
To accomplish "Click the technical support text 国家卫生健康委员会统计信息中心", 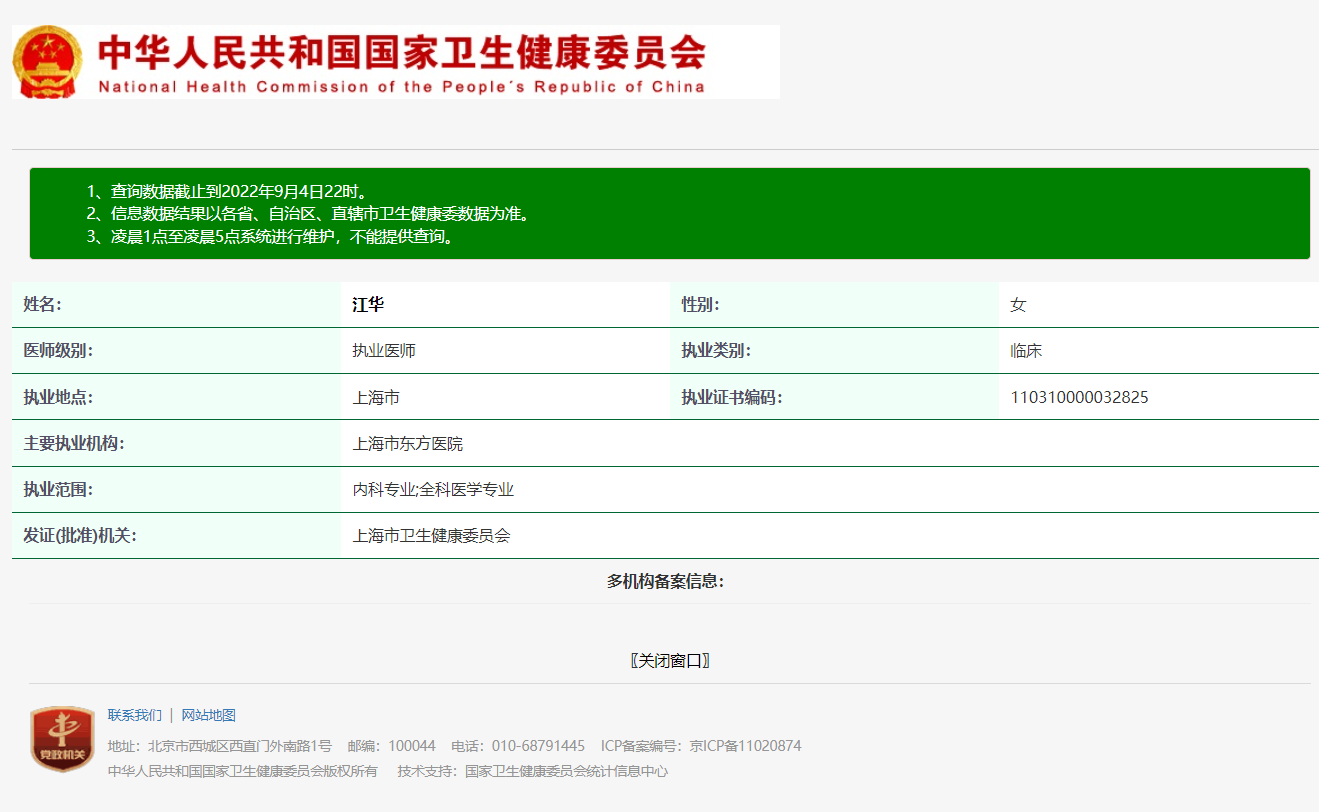I will click(567, 771).
